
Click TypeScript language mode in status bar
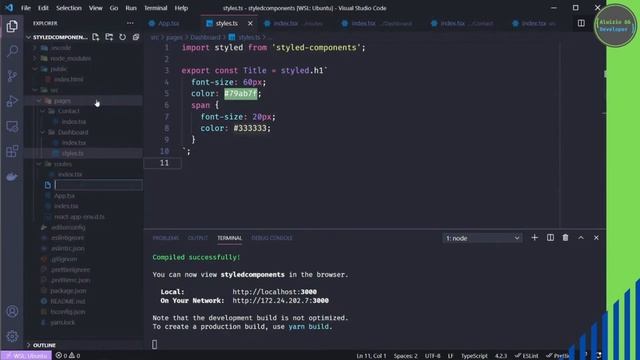pos(474,356)
